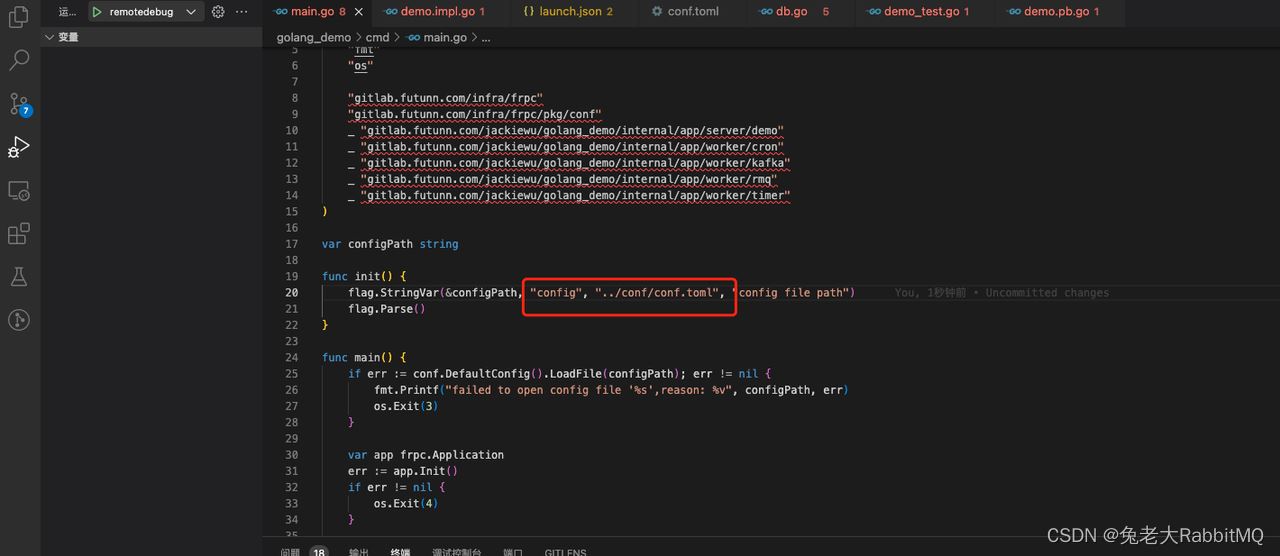Open the Search view icon
Image resolution: width=1280 pixels, height=556 pixels.
pyautogui.click(x=19, y=60)
